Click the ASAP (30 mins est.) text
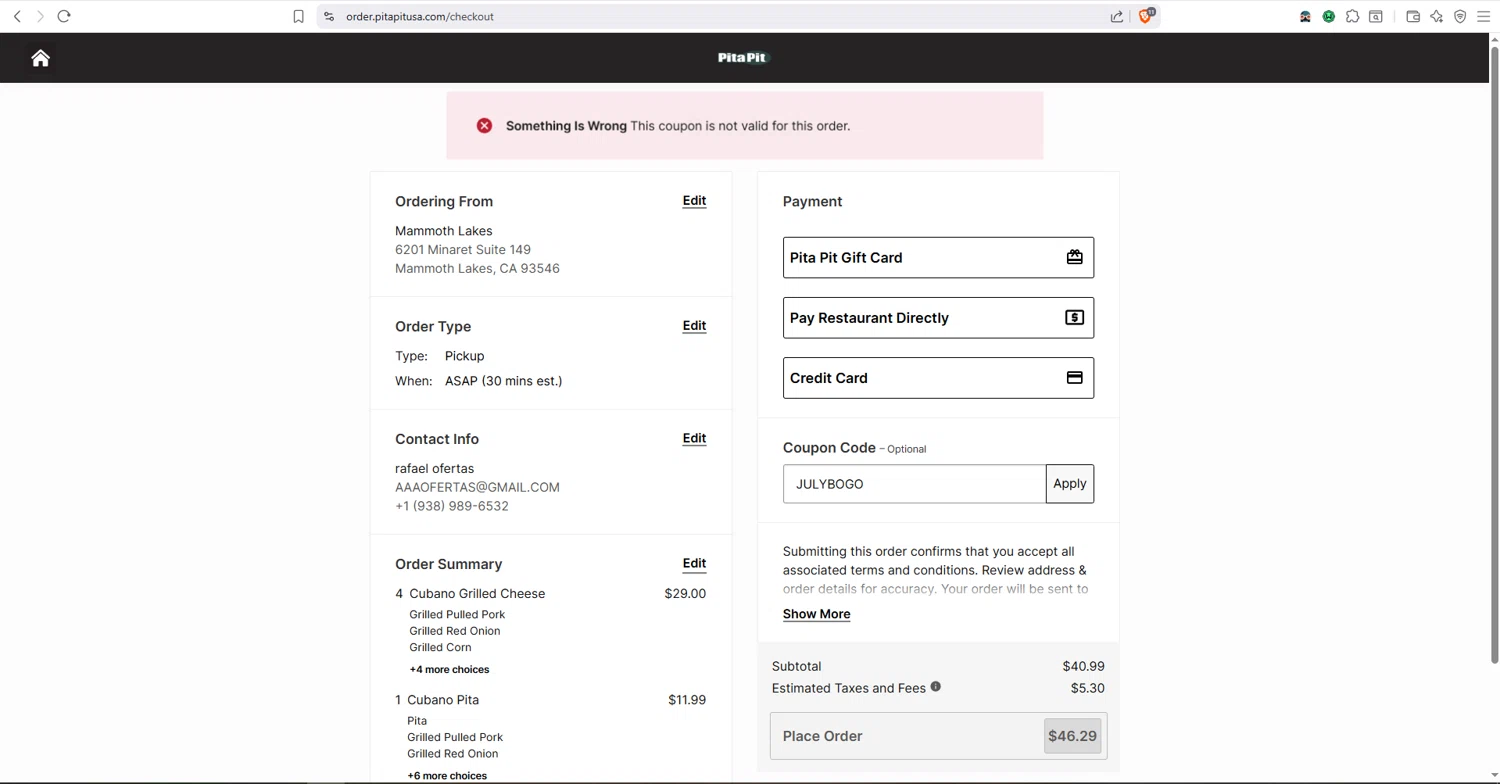This screenshot has width=1500, height=784. point(503,381)
